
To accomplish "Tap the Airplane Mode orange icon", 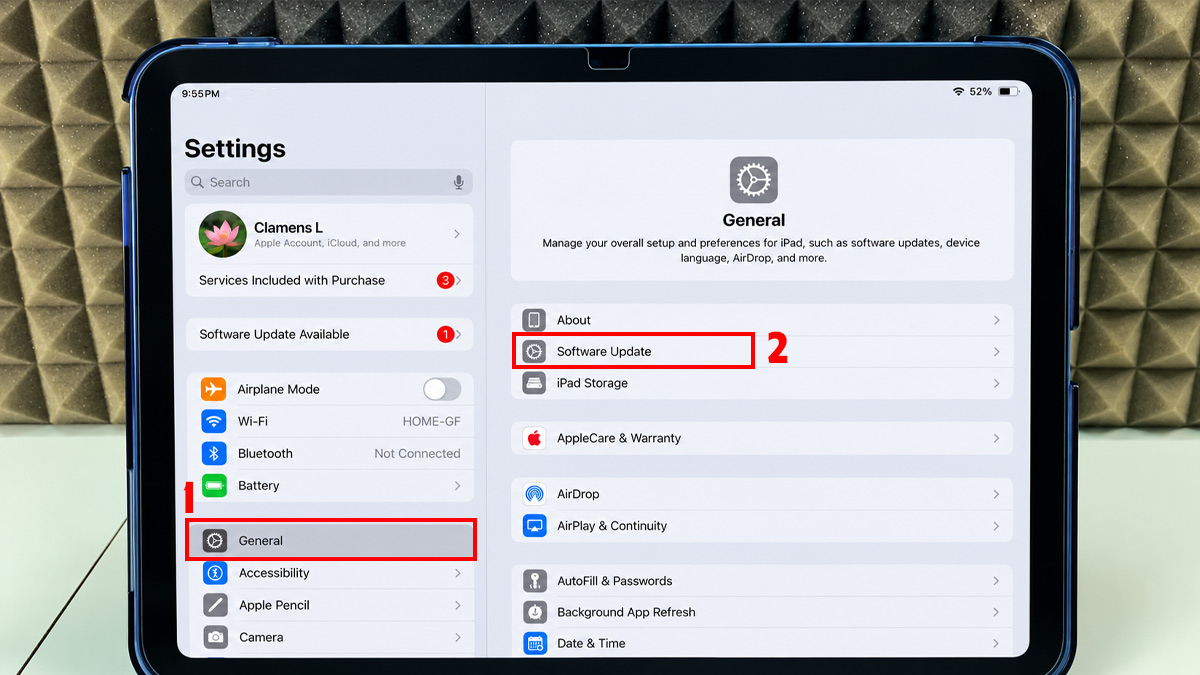I will click(214, 389).
